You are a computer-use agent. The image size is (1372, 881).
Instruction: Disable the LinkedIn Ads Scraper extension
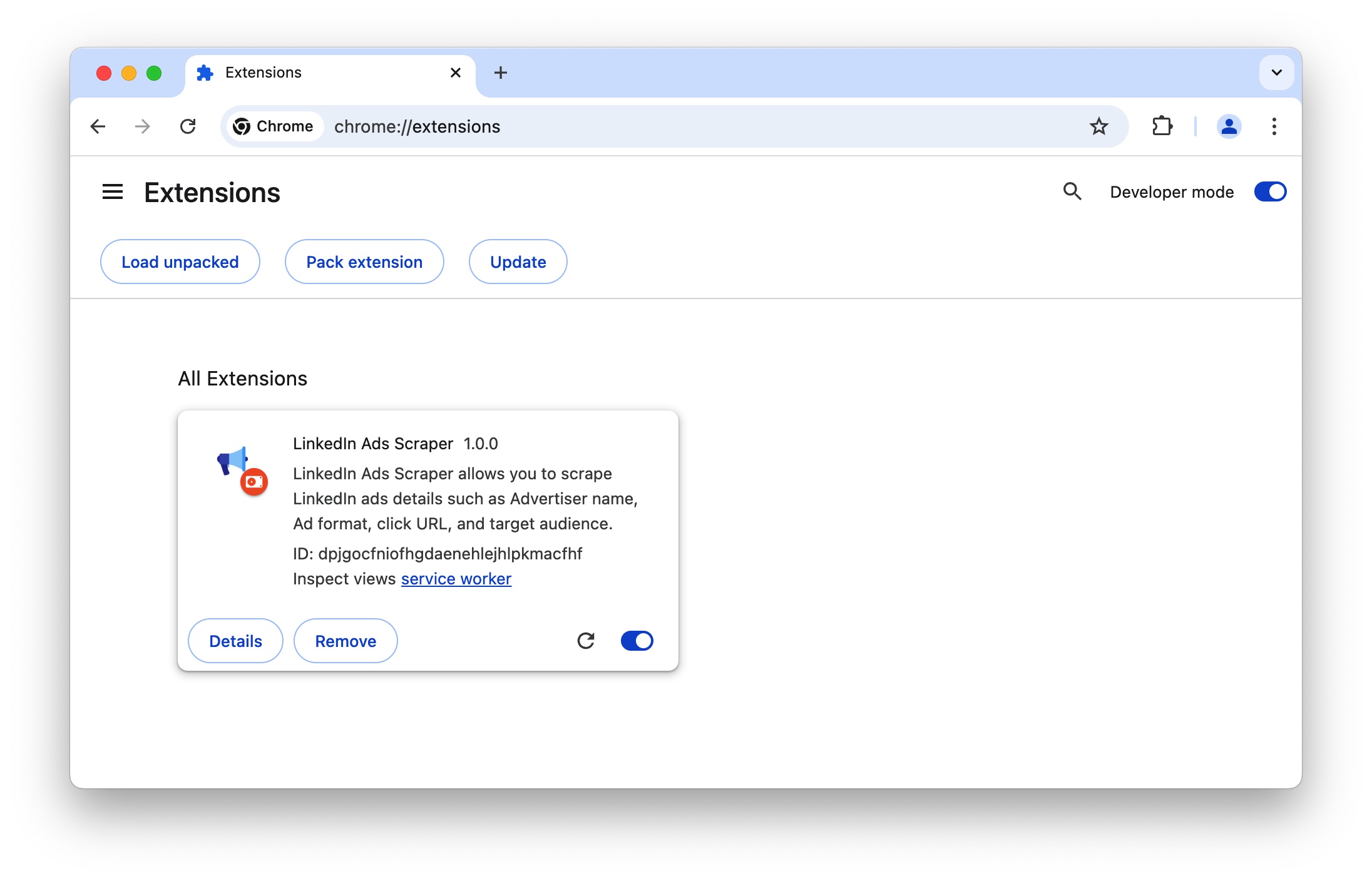coord(637,640)
